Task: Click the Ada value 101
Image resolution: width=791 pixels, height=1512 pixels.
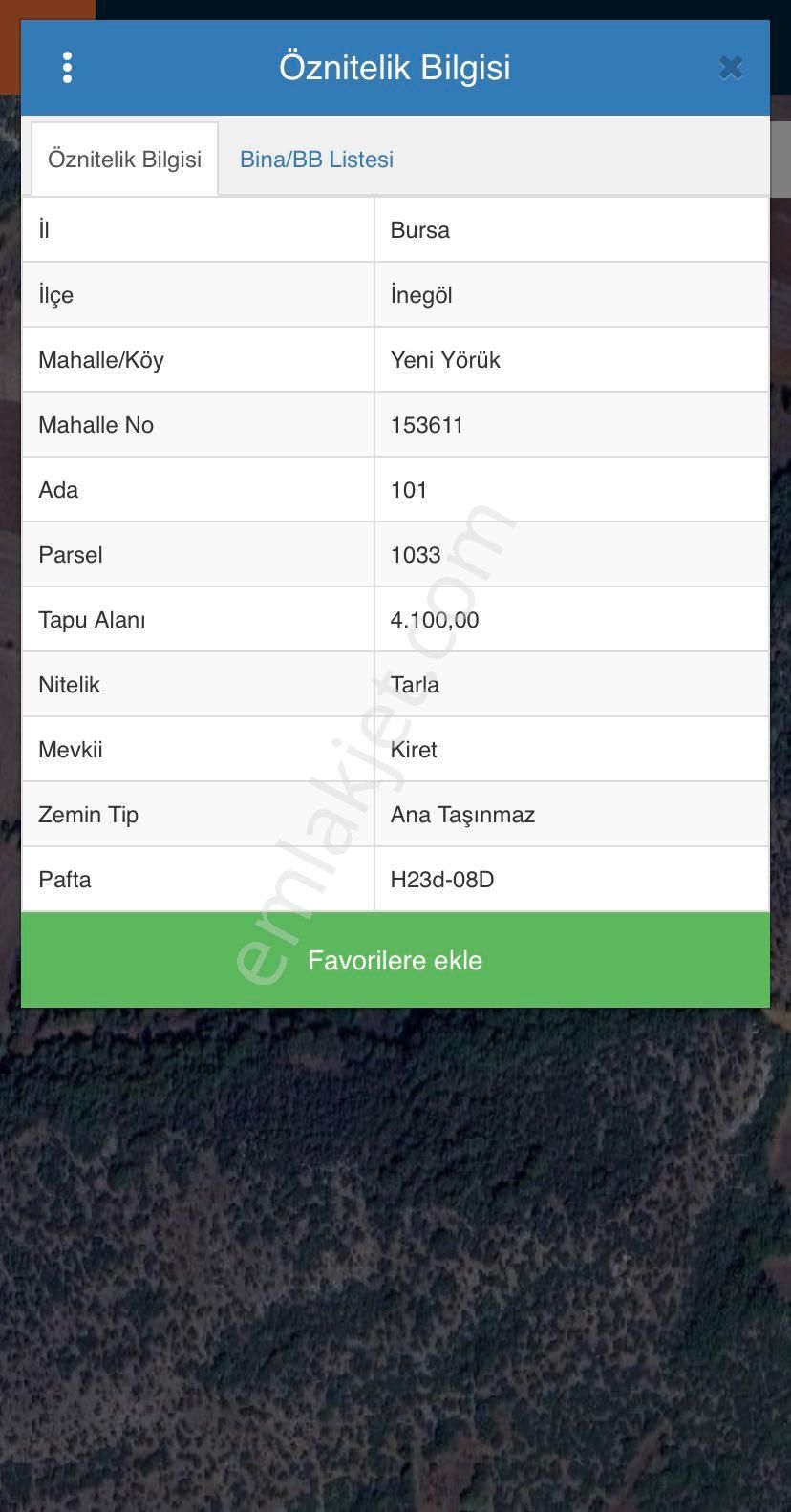Action: (x=409, y=490)
